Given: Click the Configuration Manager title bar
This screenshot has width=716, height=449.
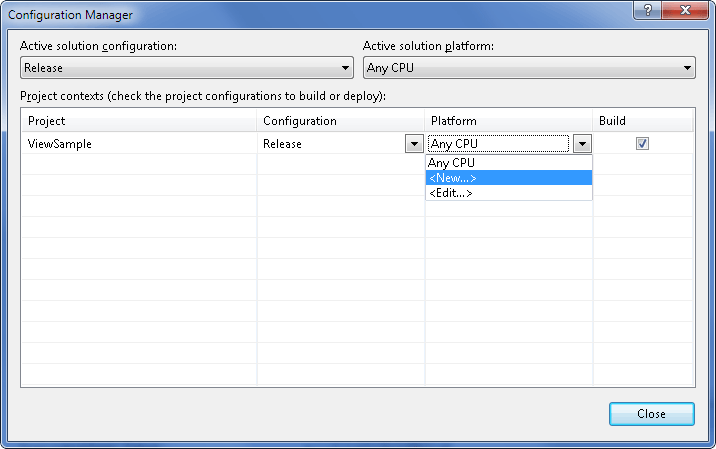Looking at the screenshot, I should pyautogui.click(x=300, y=15).
